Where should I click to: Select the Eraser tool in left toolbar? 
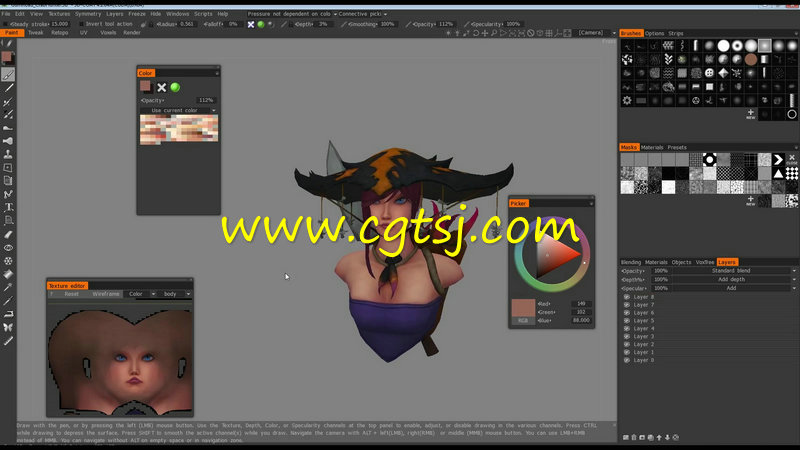point(8,234)
